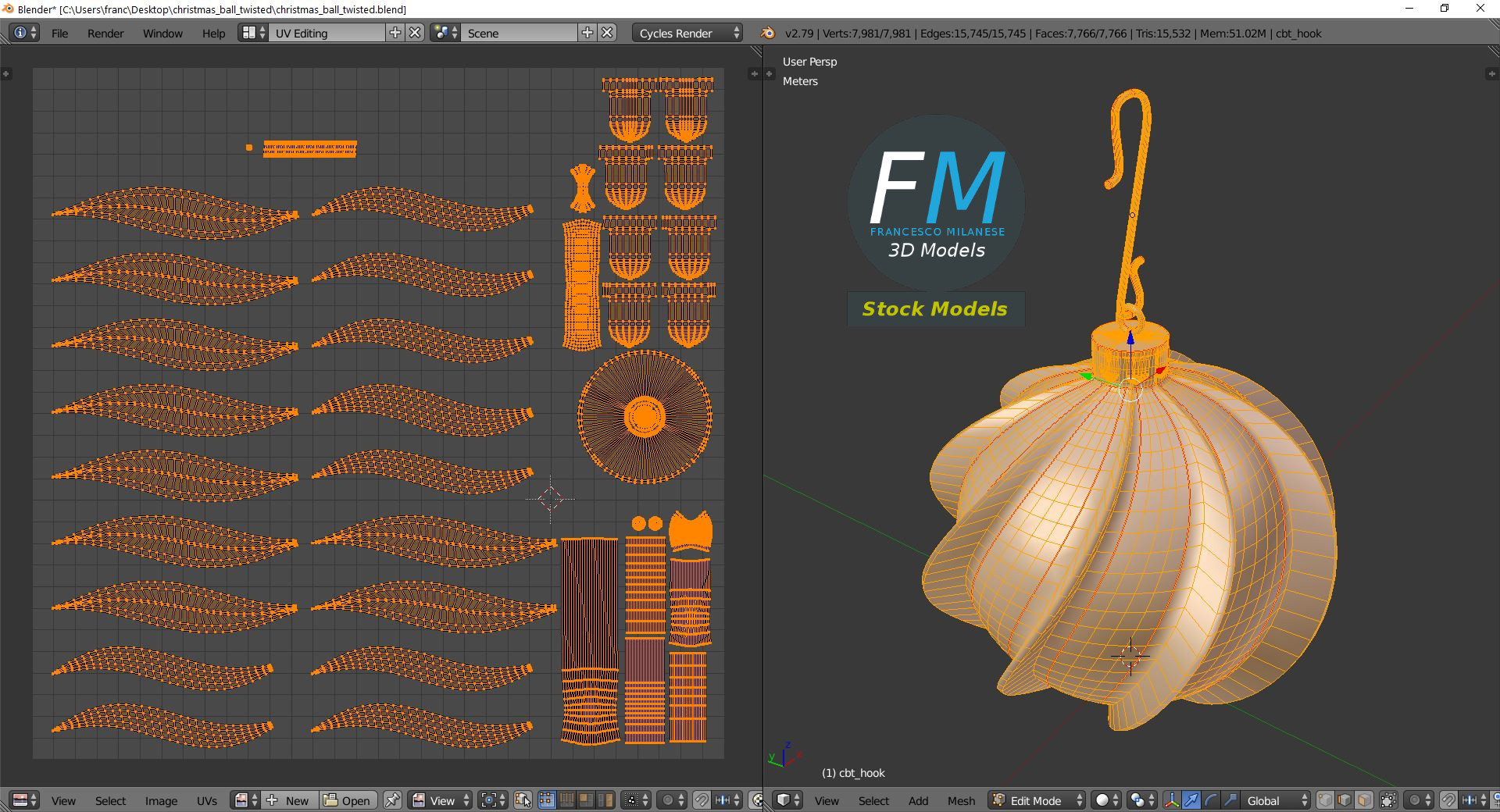Choose UV island selection mode icon
The width and height of the screenshot is (1500, 812).
tap(605, 800)
